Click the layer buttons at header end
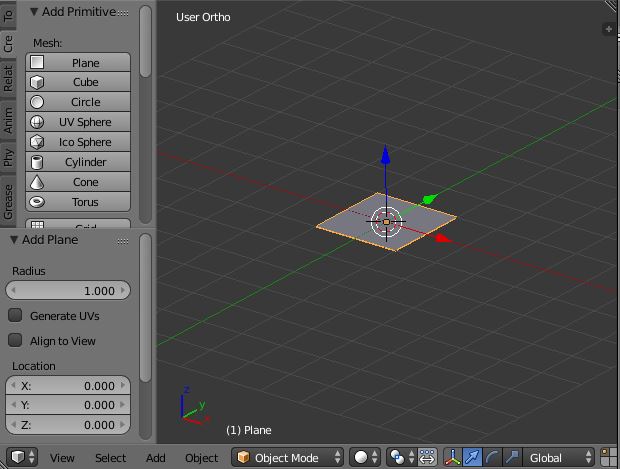This screenshot has height=469, width=620. point(609,458)
